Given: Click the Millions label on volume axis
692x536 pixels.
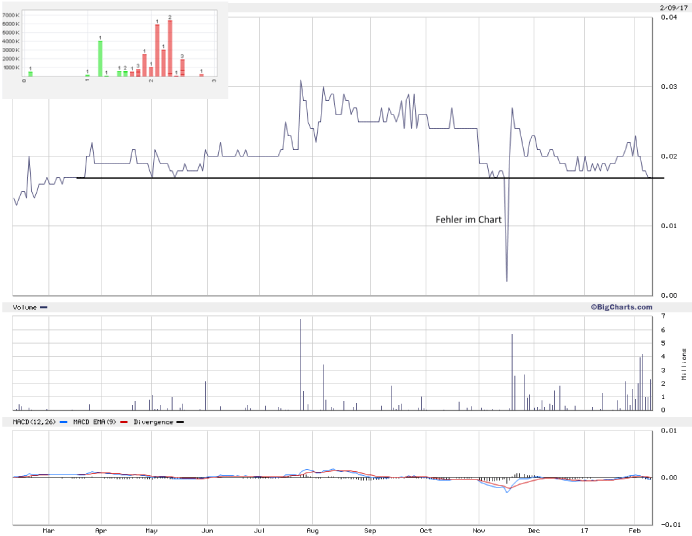Looking at the screenshot, I should [x=684, y=366].
